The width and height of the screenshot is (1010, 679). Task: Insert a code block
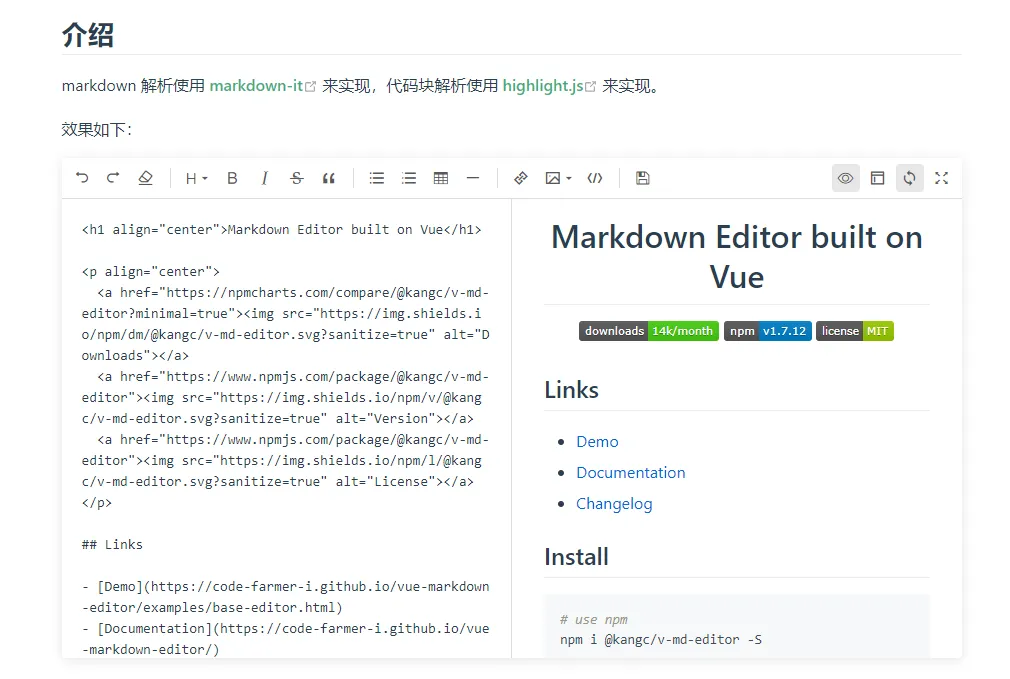coord(595,178)
